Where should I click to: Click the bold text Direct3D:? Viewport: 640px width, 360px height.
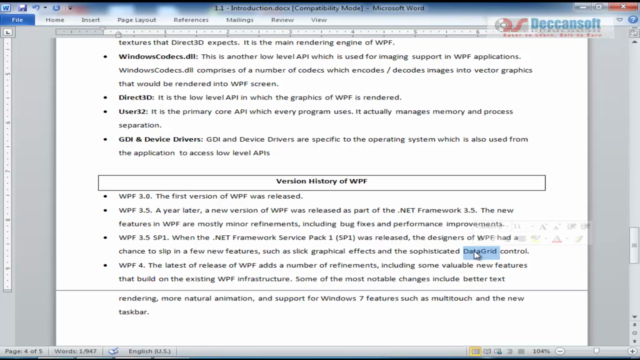136,98
